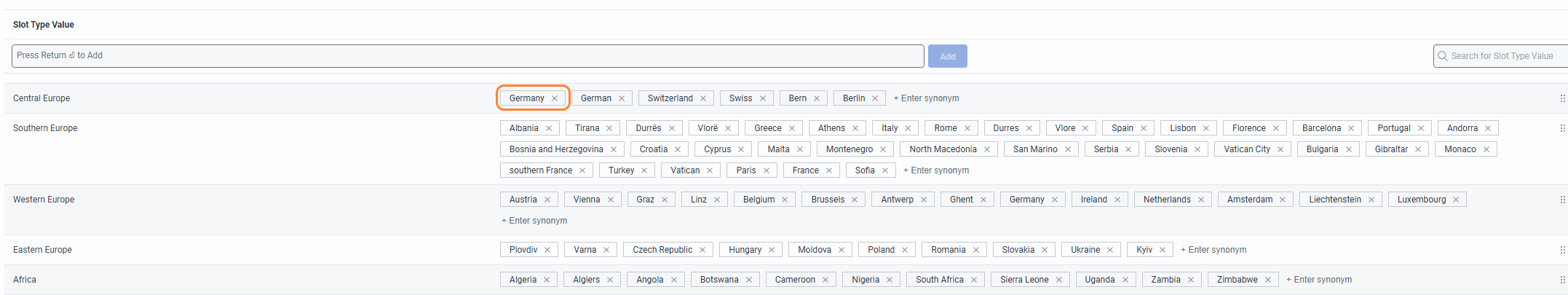Image resolution: width=1568 pixels, height=295 pixels.
Task: Delete the Swiss synonym tag
Action: [x=763, y=98]
